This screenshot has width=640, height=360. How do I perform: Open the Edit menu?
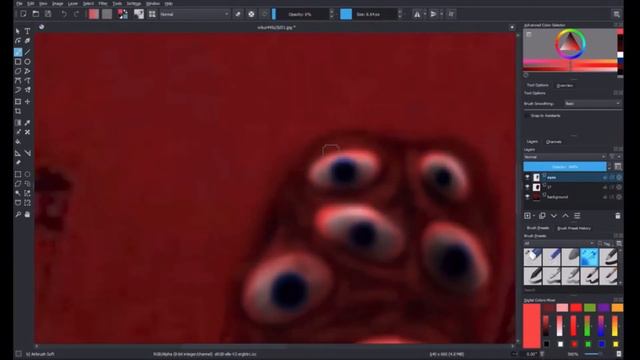(x=31, y=3)
